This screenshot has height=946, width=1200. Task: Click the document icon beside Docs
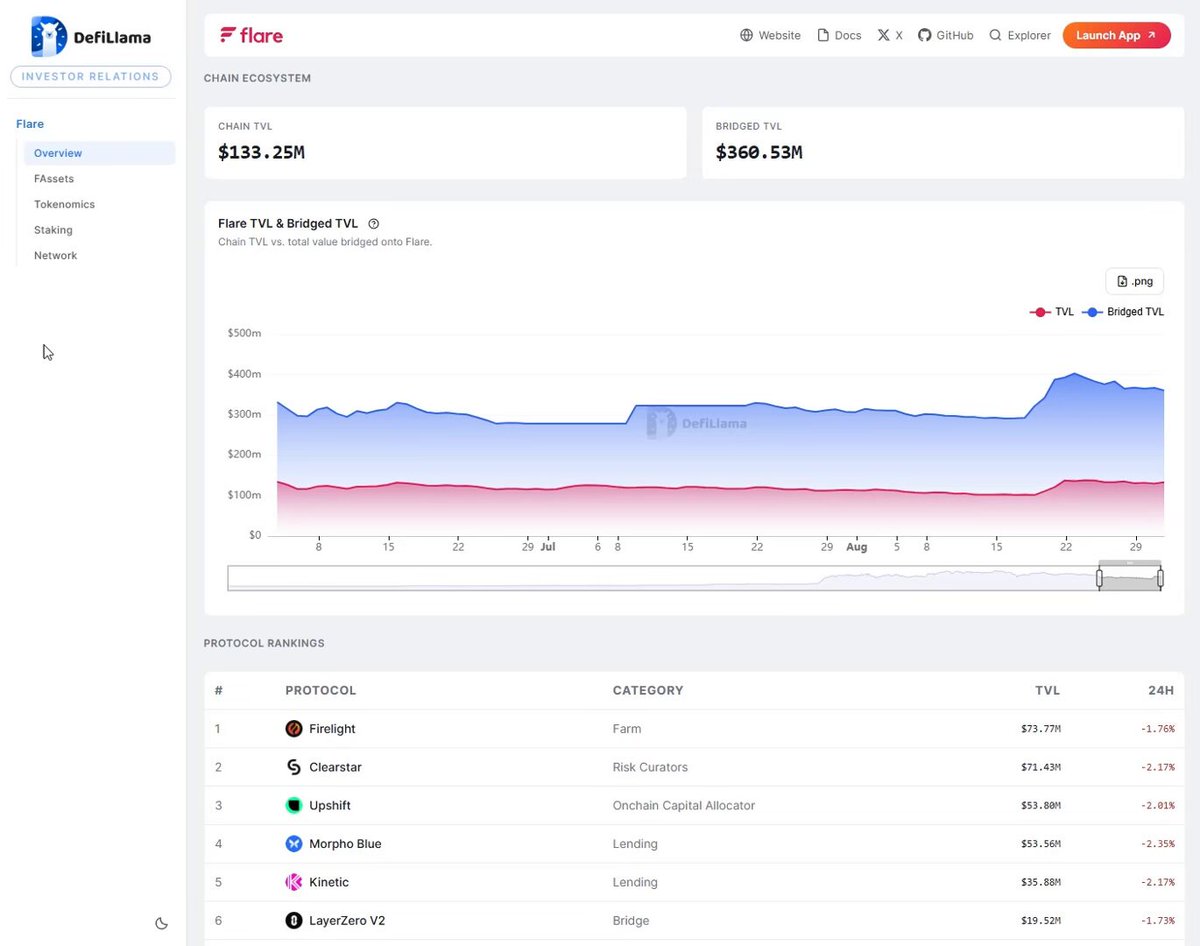coord(823,35)
